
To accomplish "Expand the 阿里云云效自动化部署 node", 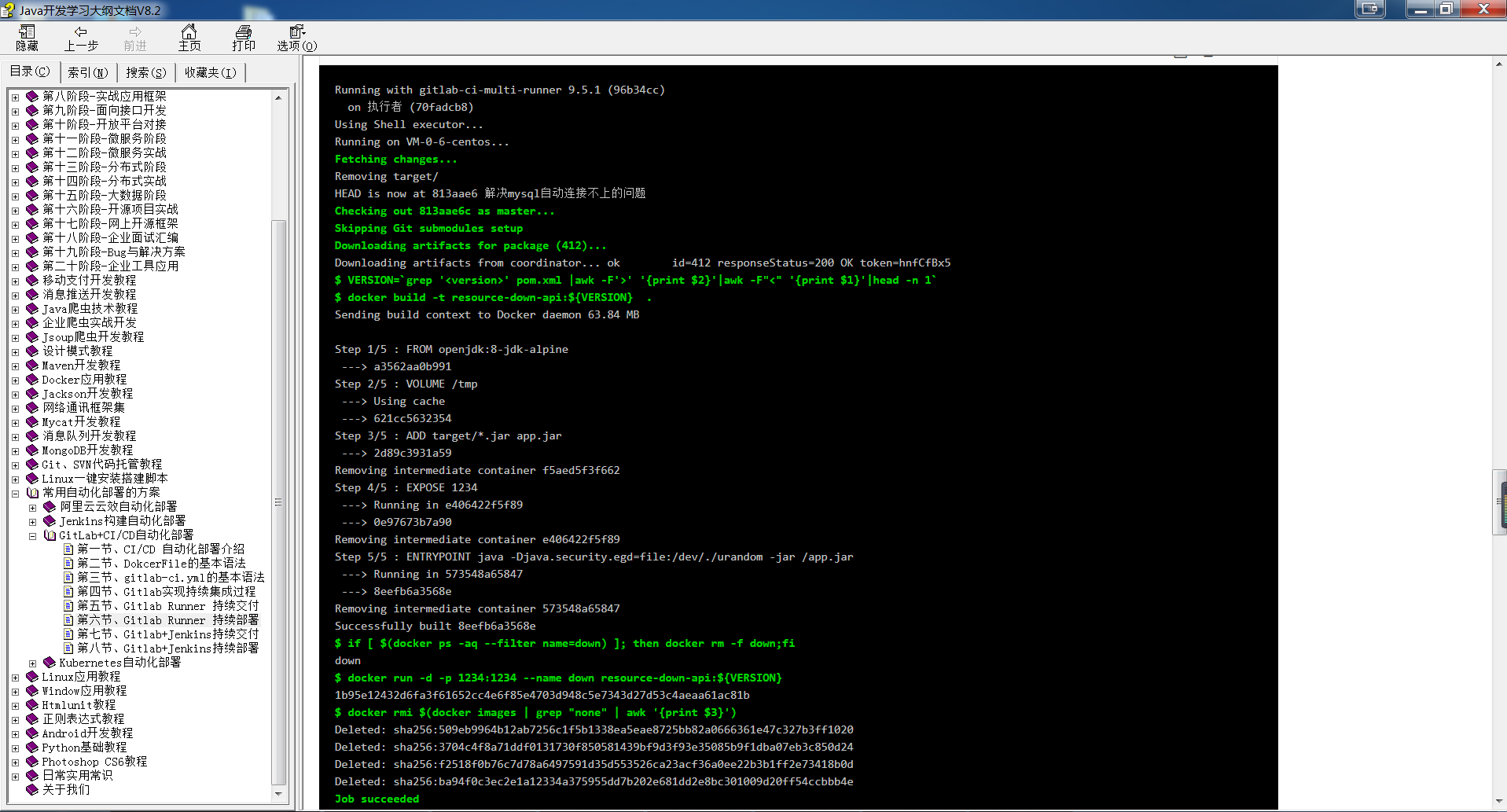I will [x=32, y=508].
